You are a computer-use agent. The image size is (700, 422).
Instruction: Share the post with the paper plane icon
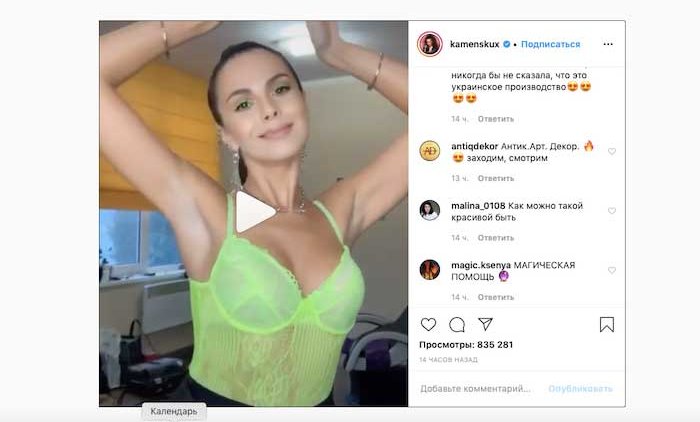(x=485, y=324)
